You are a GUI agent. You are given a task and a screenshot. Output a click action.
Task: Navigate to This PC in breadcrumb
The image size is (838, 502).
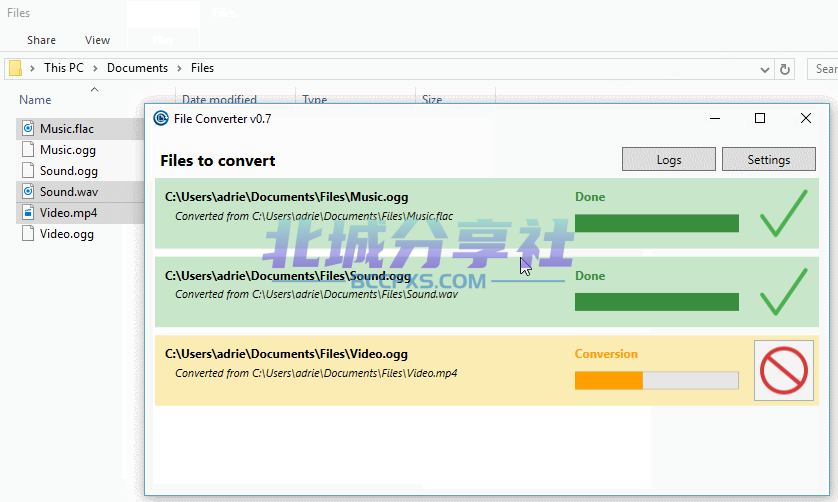coord(64,68)
